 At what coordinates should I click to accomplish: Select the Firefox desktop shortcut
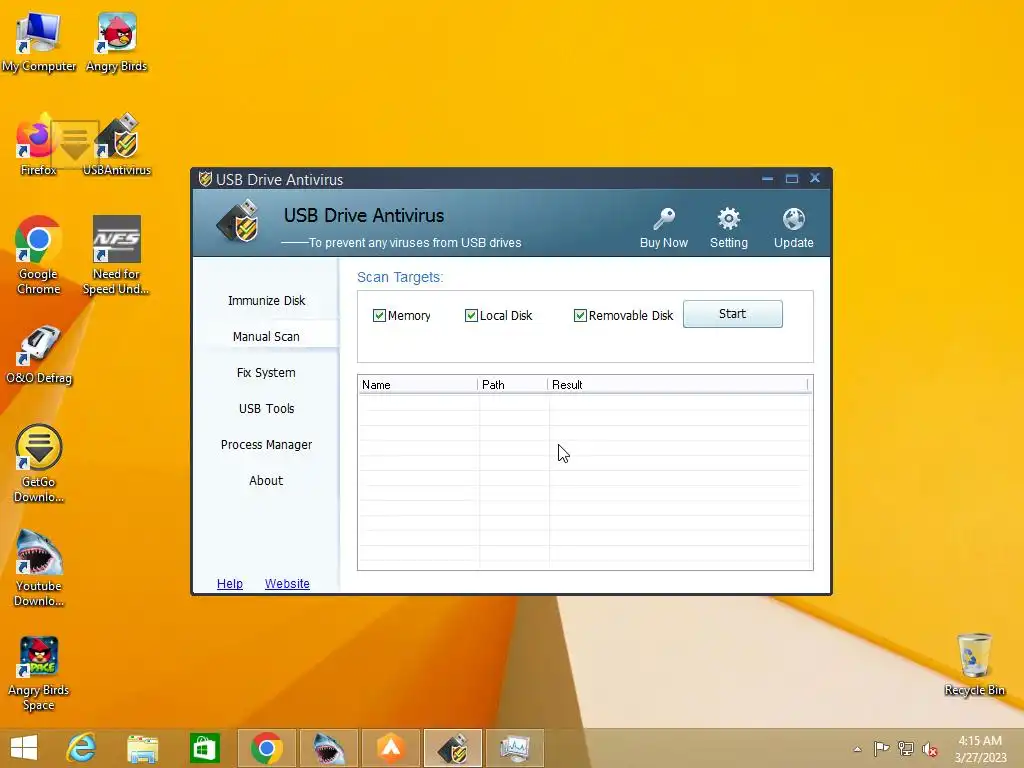(36, 145)
